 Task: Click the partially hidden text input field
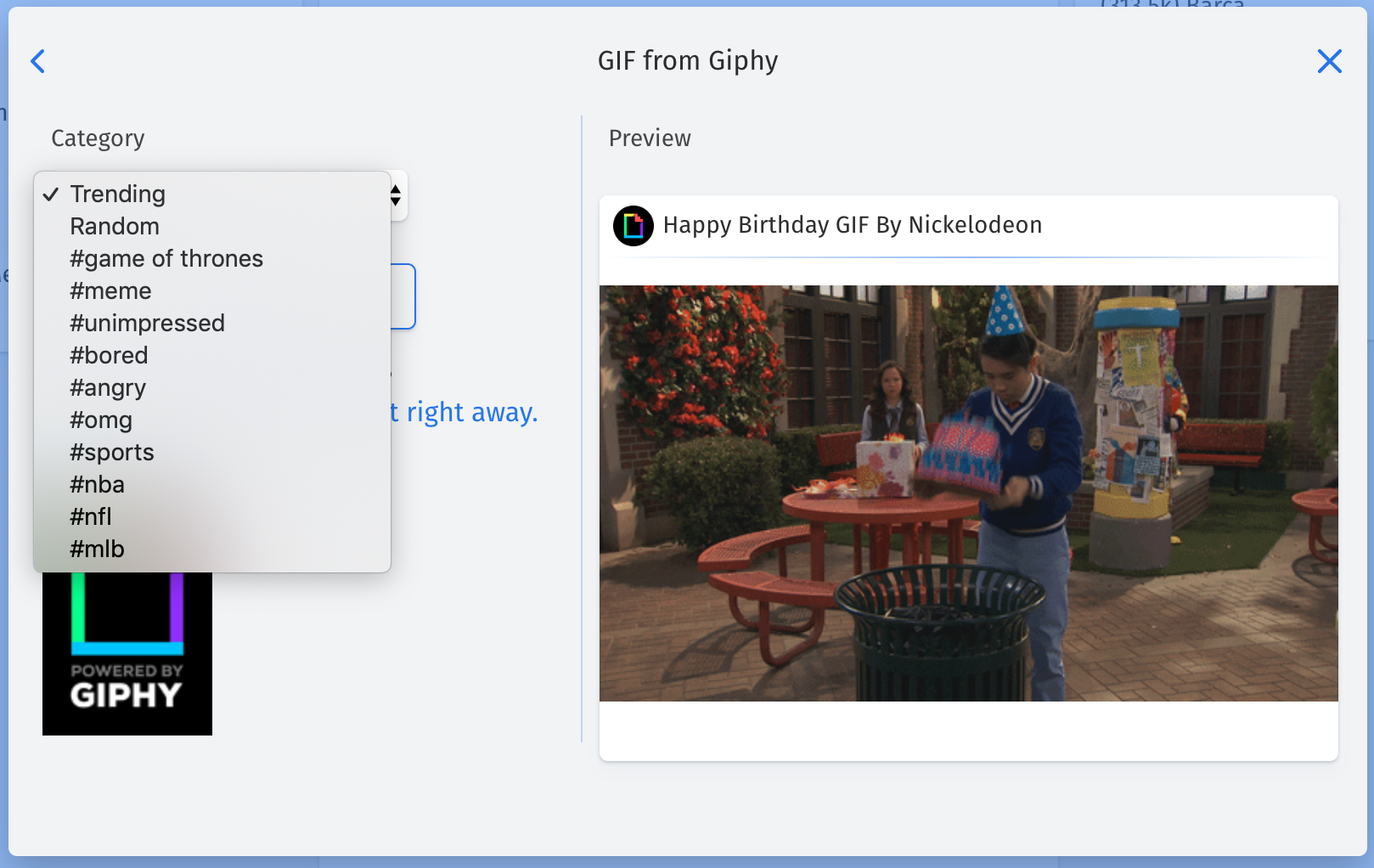point(403,296)
